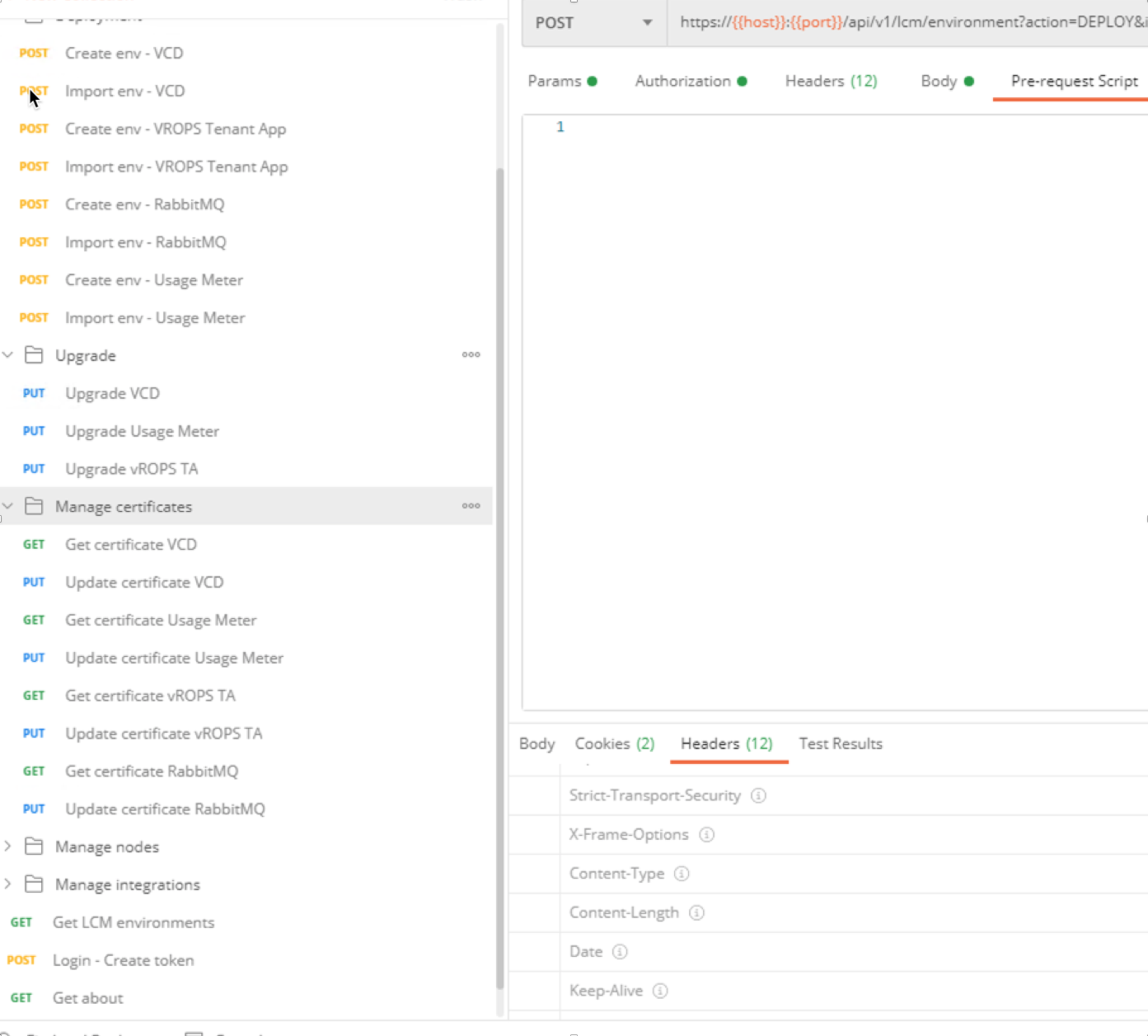Select the Test Results tab
Image resolution: width=1148 pixels, height=1036 pixels.
(840, 743)
